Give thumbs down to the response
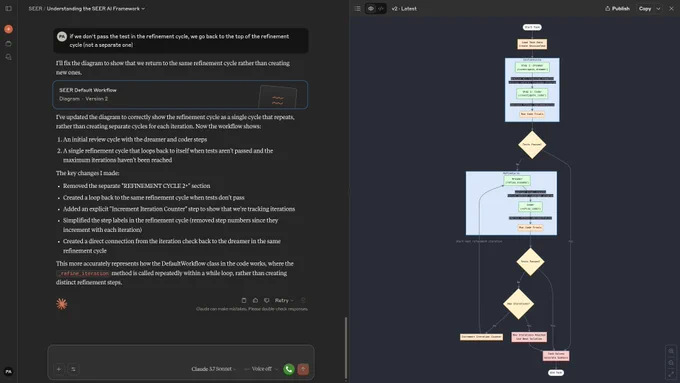This screenshot has height=383, width=680. coord(267,300)
